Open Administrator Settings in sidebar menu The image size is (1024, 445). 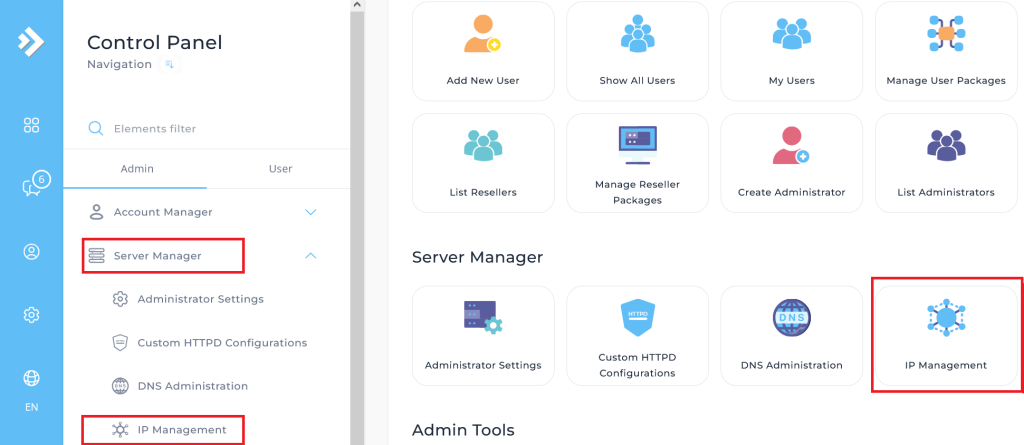[200, 299]
